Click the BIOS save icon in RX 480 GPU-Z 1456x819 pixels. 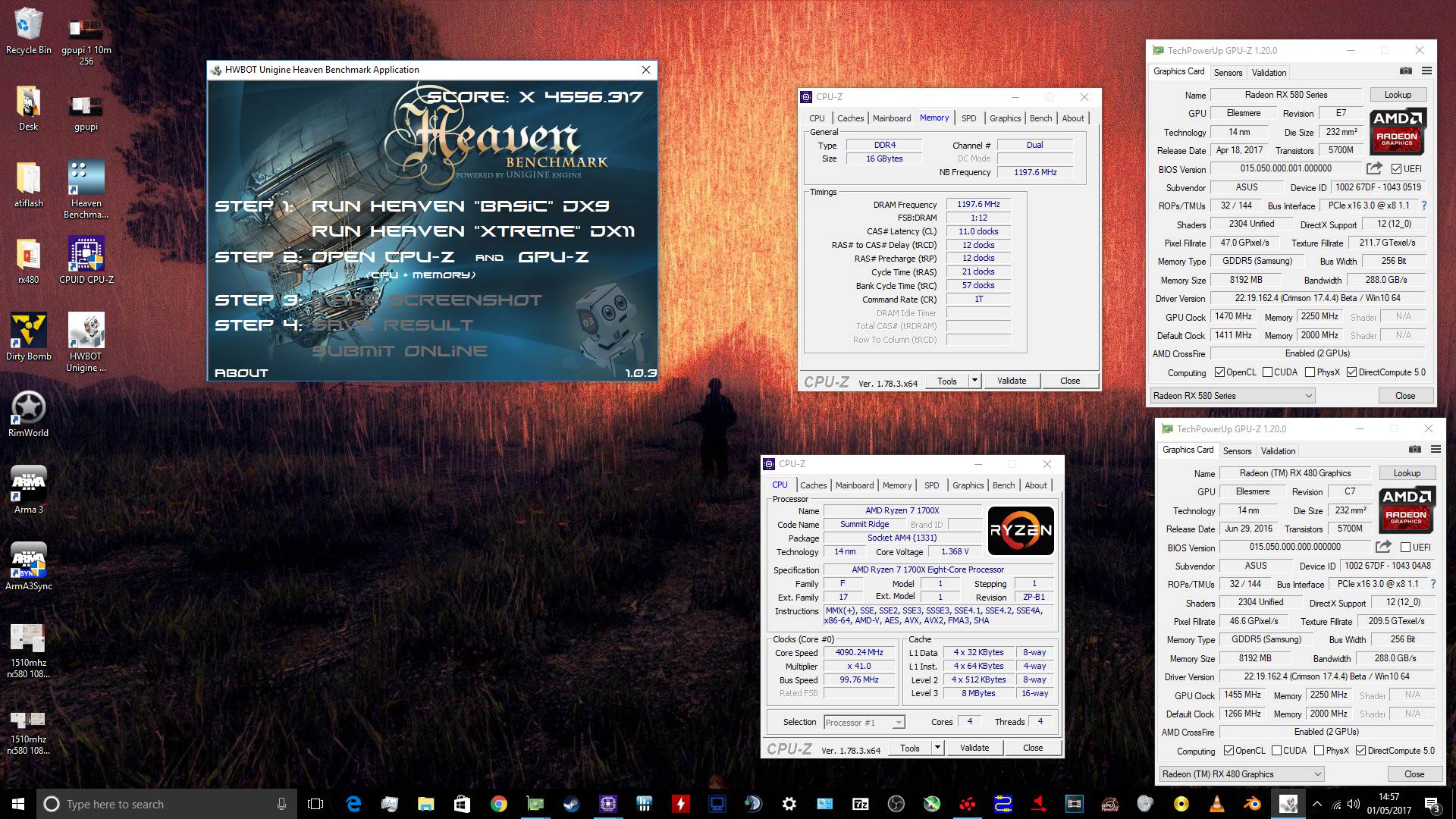tap(1383, 547)
